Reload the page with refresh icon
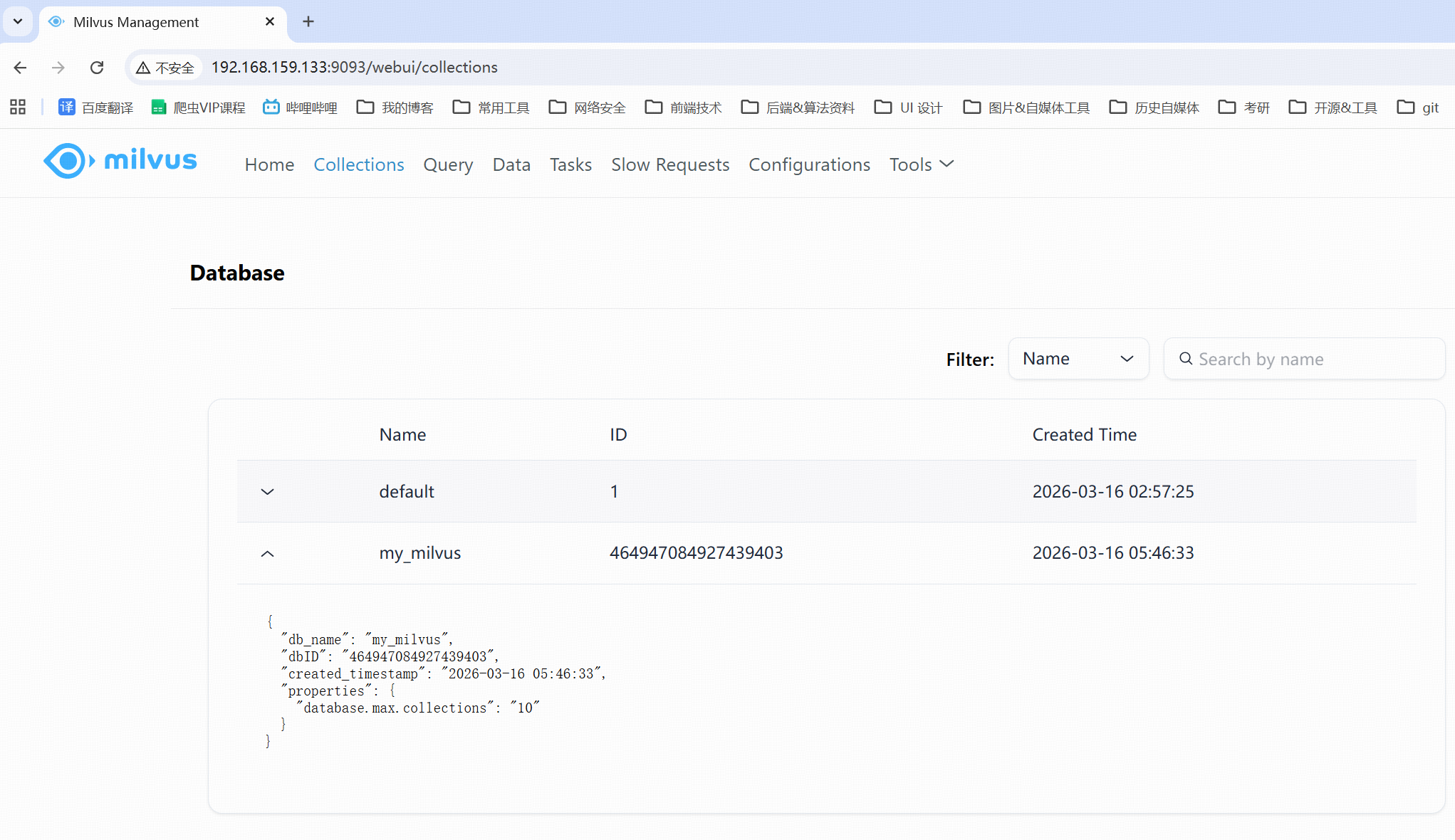The image size is (1455, 840). [x=97, y=68]
